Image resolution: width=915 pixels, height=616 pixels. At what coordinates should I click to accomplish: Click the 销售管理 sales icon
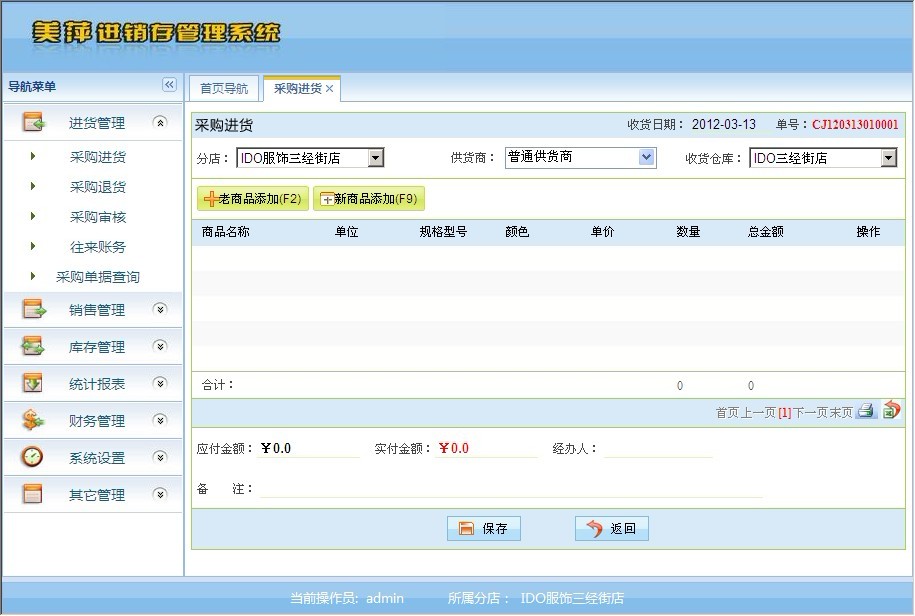[34, 309]
